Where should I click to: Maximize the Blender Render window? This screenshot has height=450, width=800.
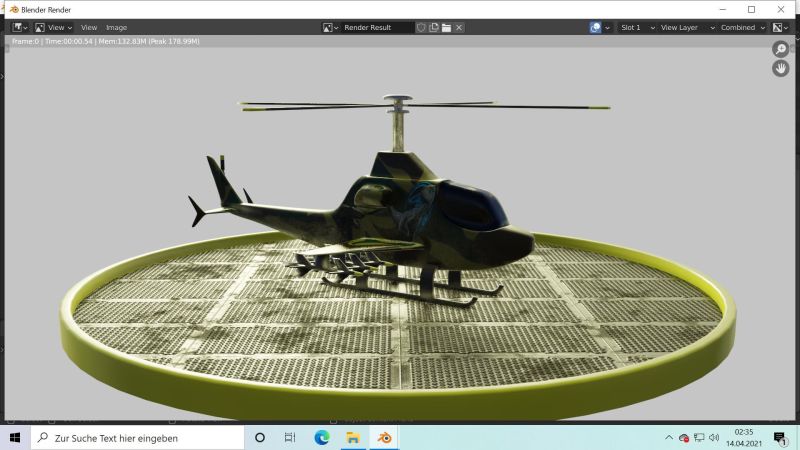(752, 9)
